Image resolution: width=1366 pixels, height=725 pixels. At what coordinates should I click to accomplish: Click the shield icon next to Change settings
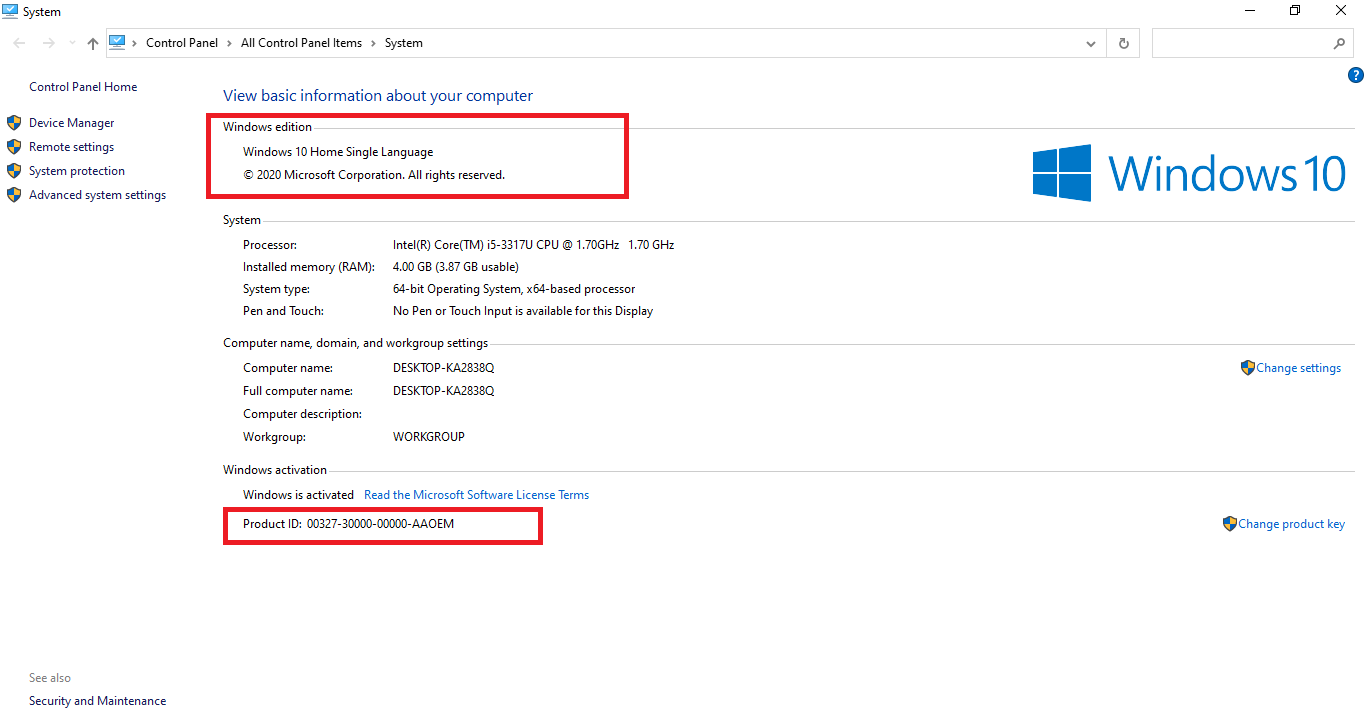pyautogui.click(x=1247, y=368)
